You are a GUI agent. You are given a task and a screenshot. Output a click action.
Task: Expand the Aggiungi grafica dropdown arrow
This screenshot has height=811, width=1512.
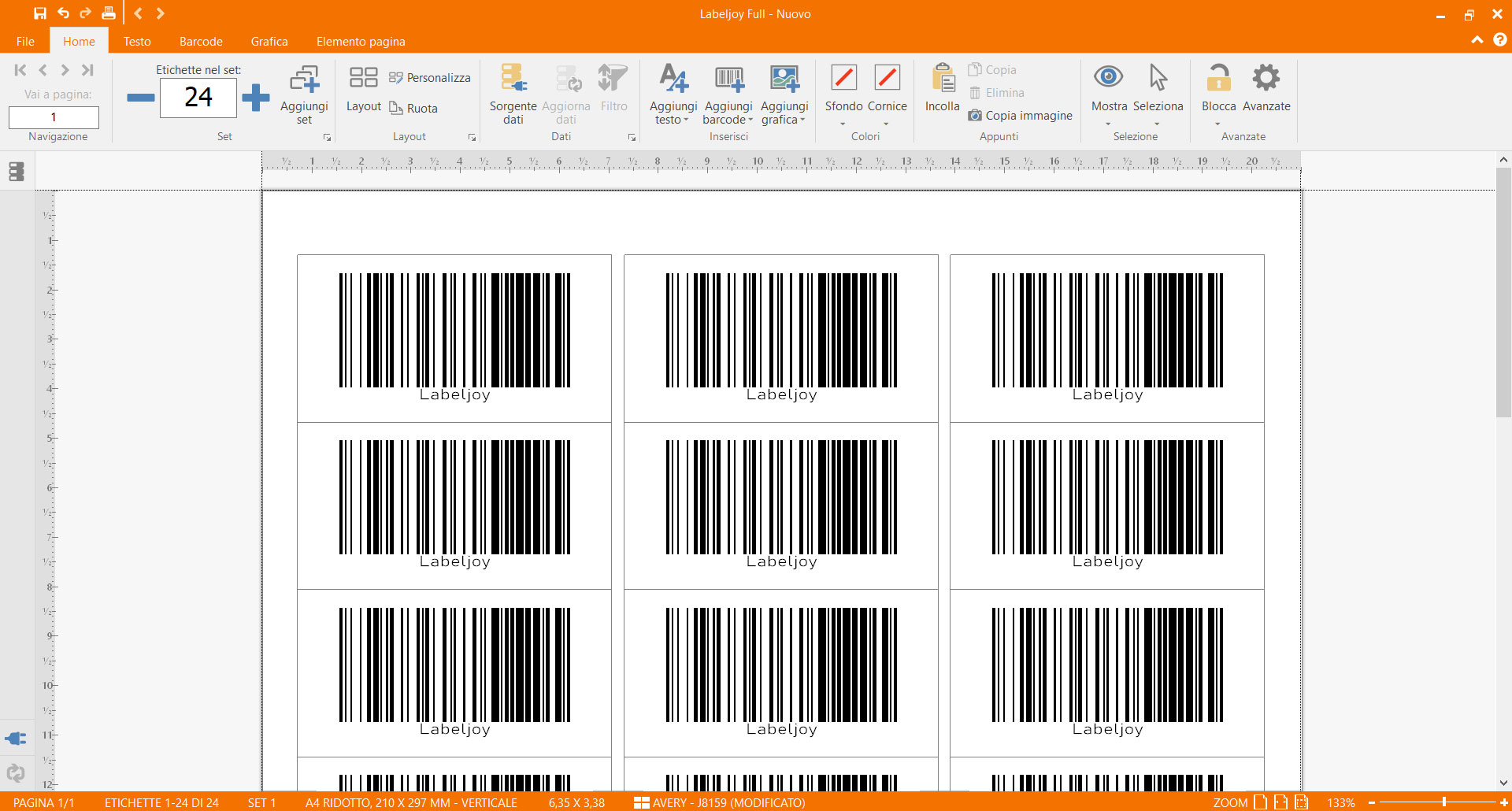802,120
